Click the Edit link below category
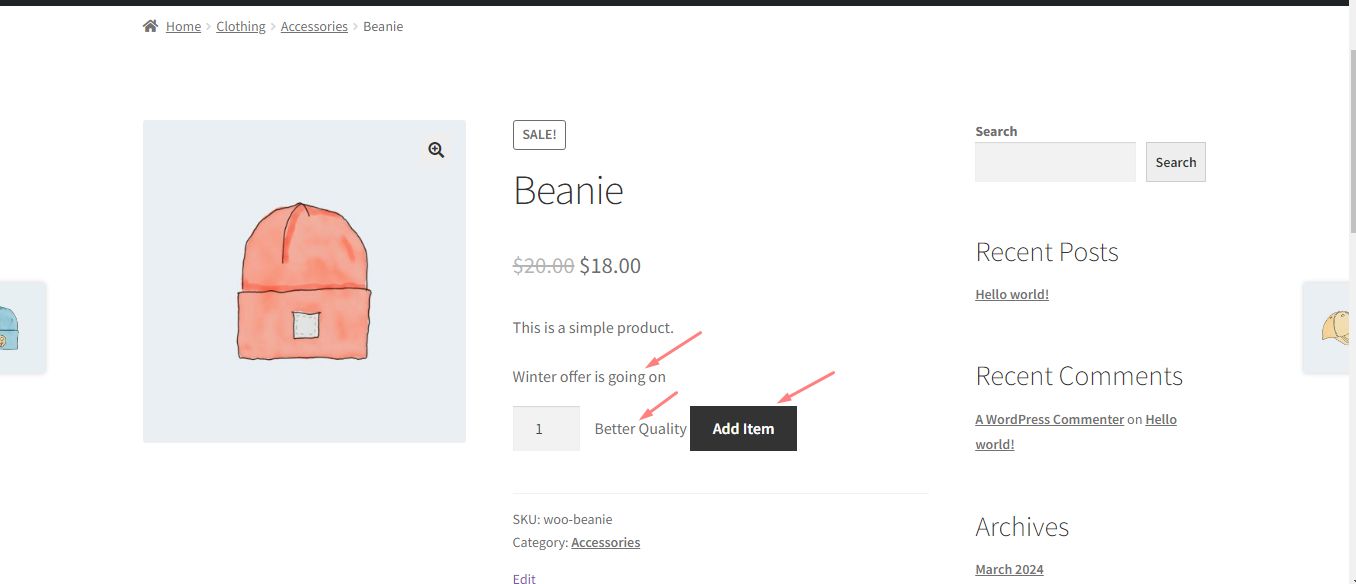 point(524,578)
